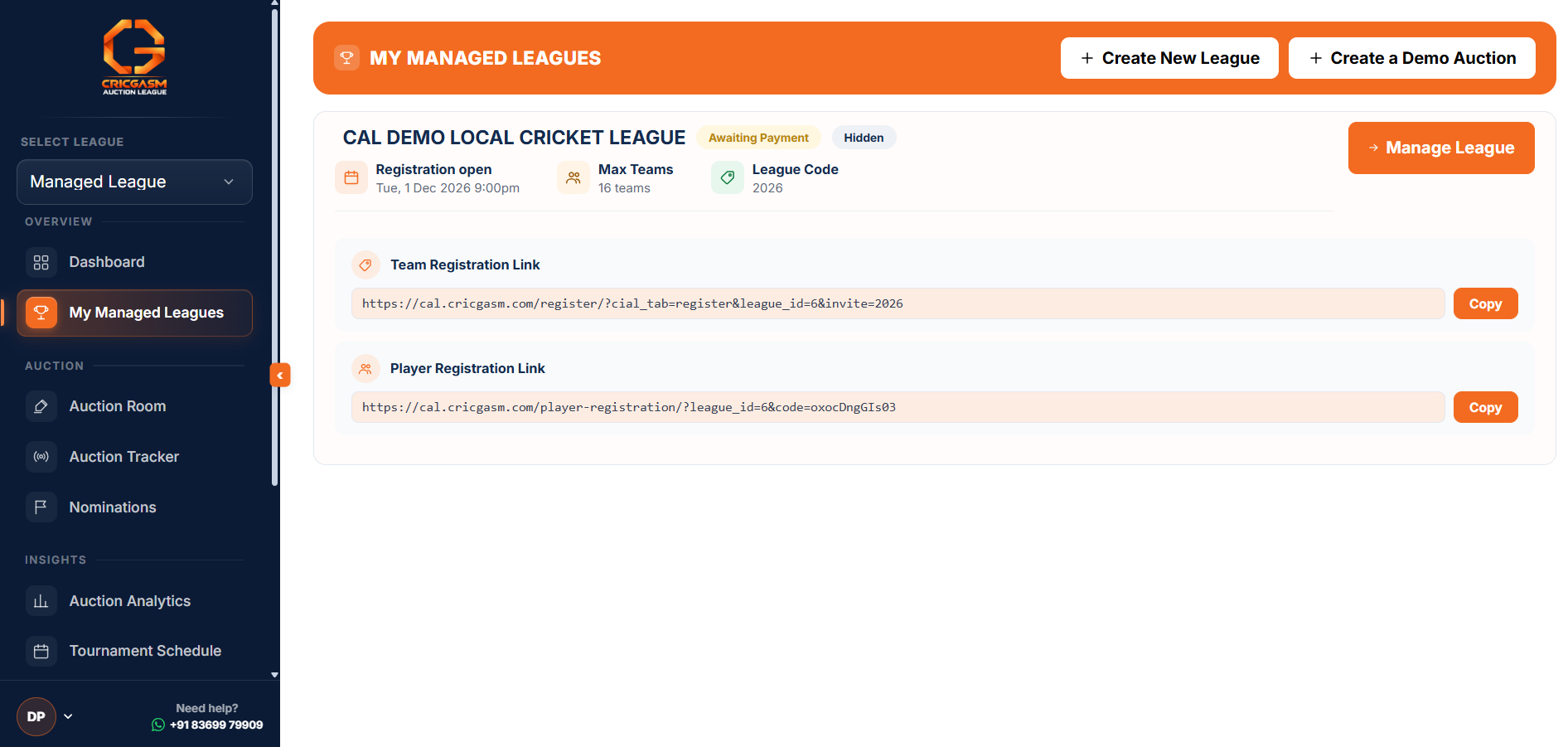Click the trophy icon for My Managed Leagues

coord(41,313)
